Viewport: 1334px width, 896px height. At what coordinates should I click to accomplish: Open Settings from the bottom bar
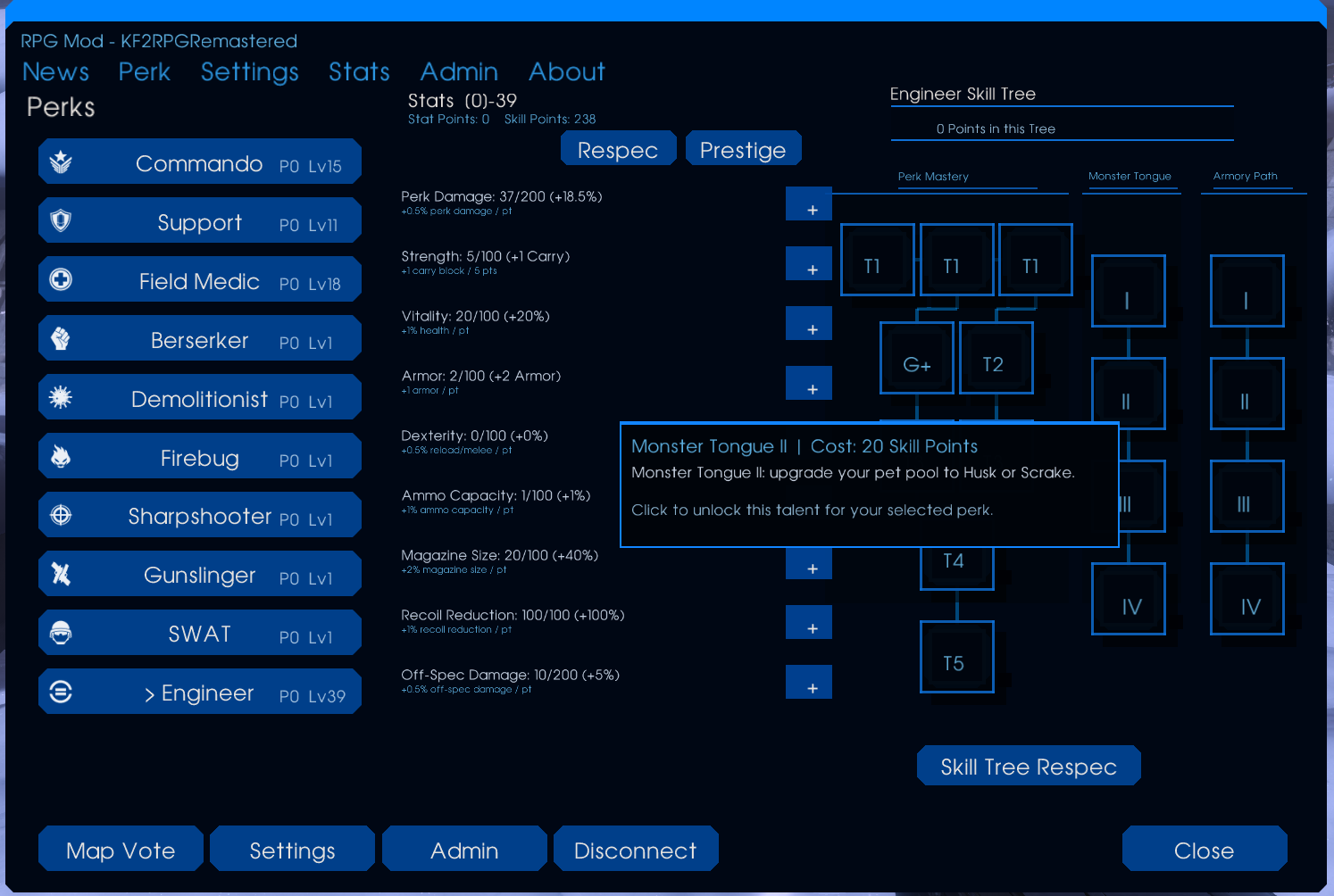point(292,849)
